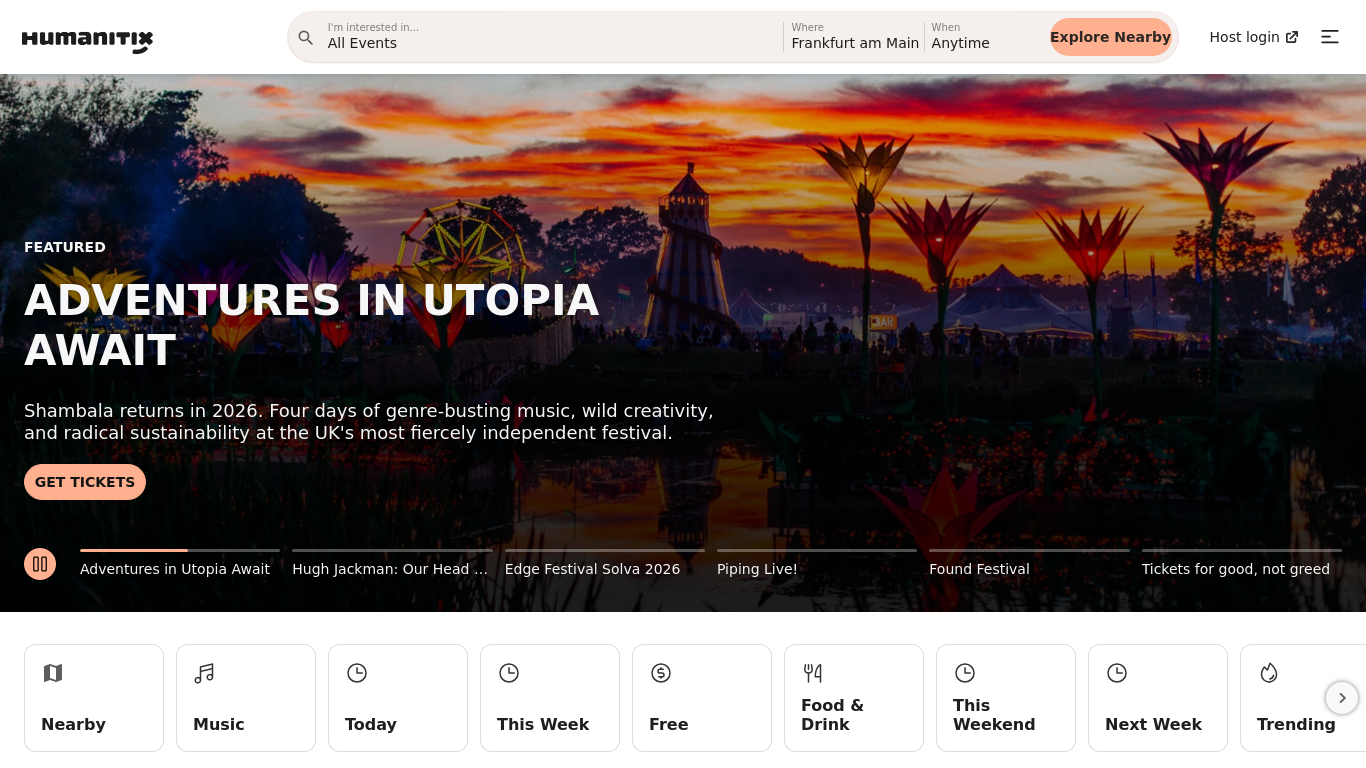Click the Shambala returns in 2026 description
The image size is (1366, 768).
click(x=369, y=422)
